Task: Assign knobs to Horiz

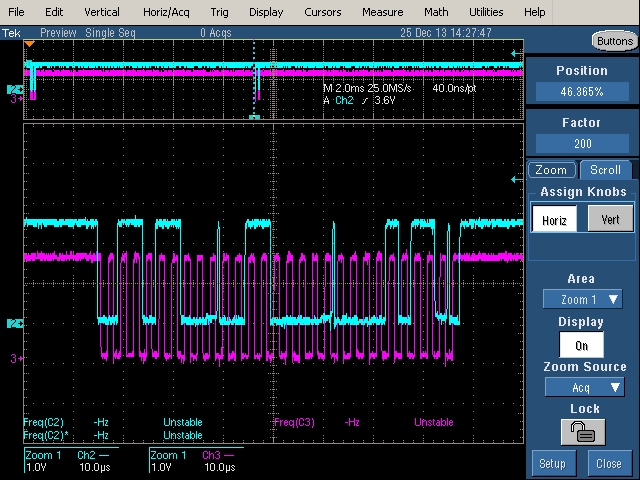Action: (x=554, y=220)
